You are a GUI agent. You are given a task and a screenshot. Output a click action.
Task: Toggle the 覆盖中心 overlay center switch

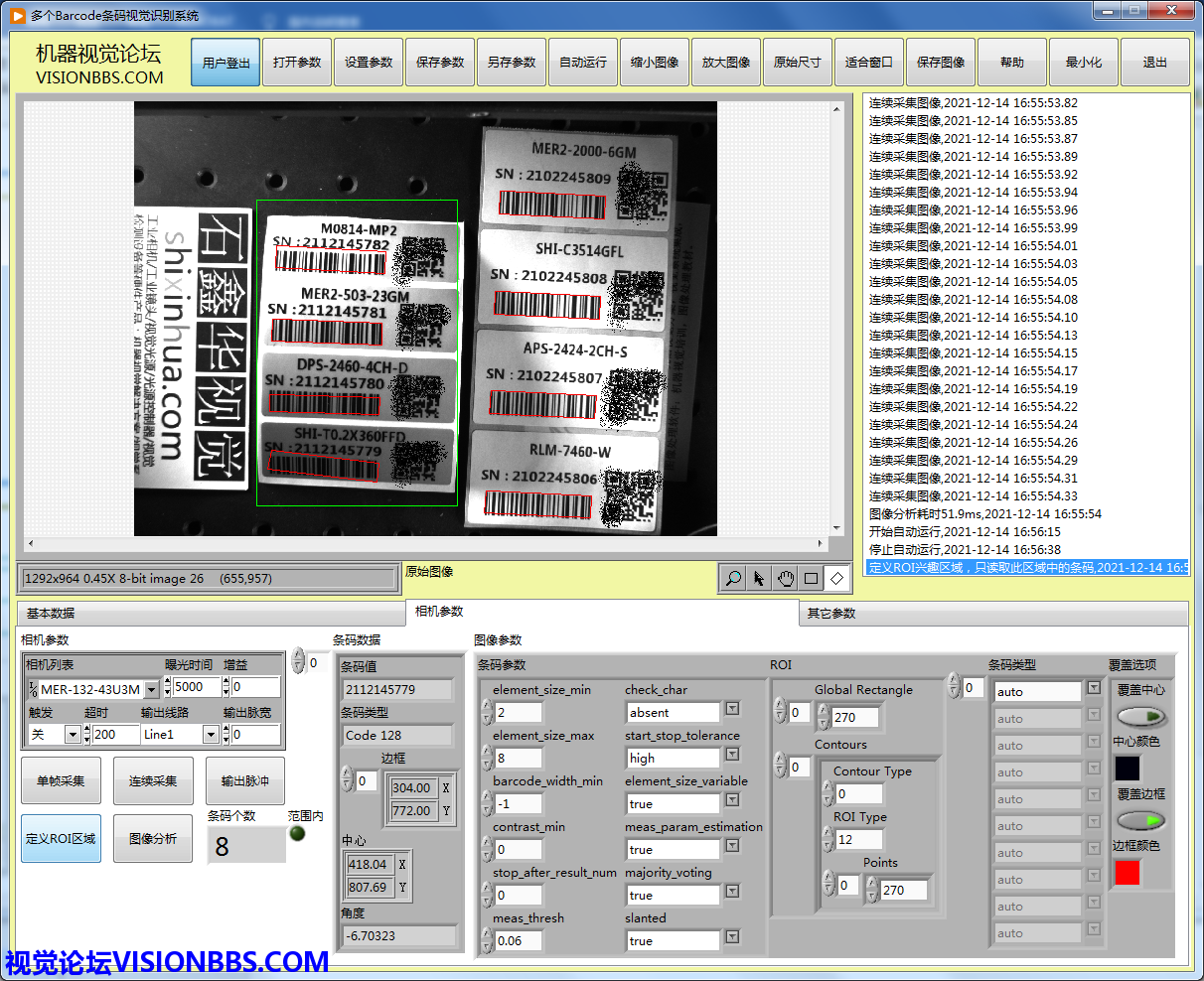[x=1140, y=716]
